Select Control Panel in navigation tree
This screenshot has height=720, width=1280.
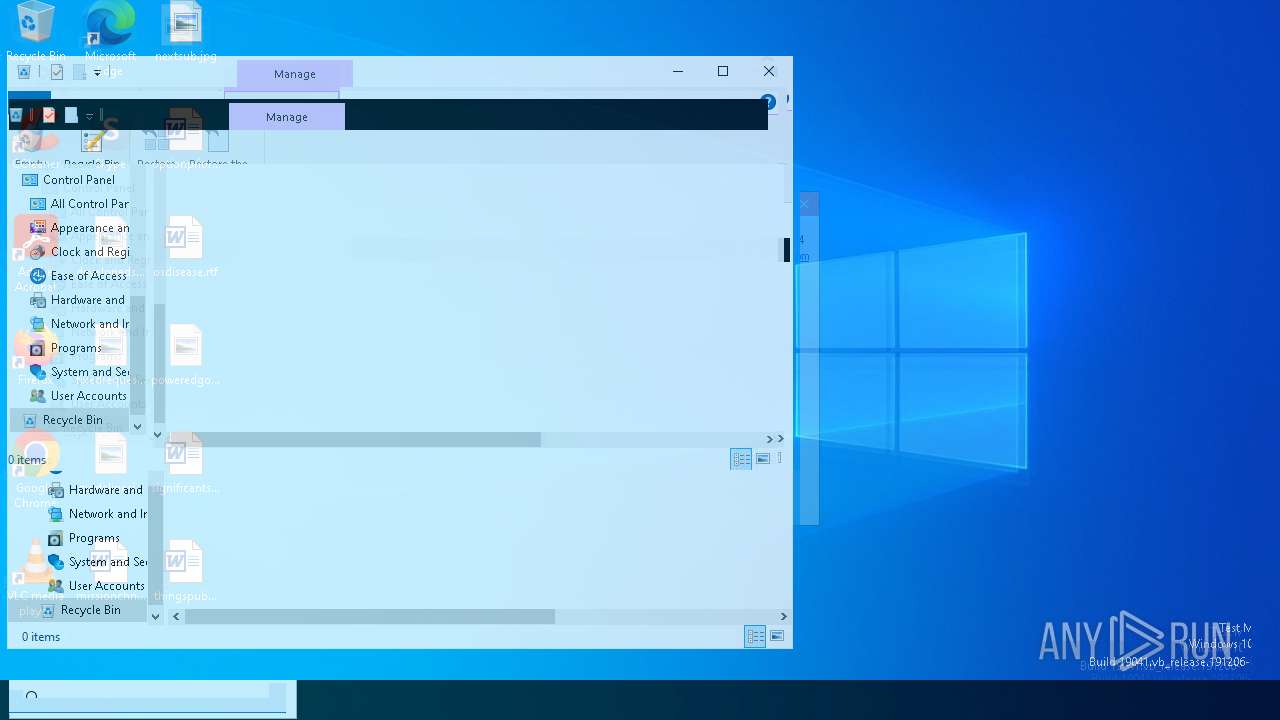[79, 180]
